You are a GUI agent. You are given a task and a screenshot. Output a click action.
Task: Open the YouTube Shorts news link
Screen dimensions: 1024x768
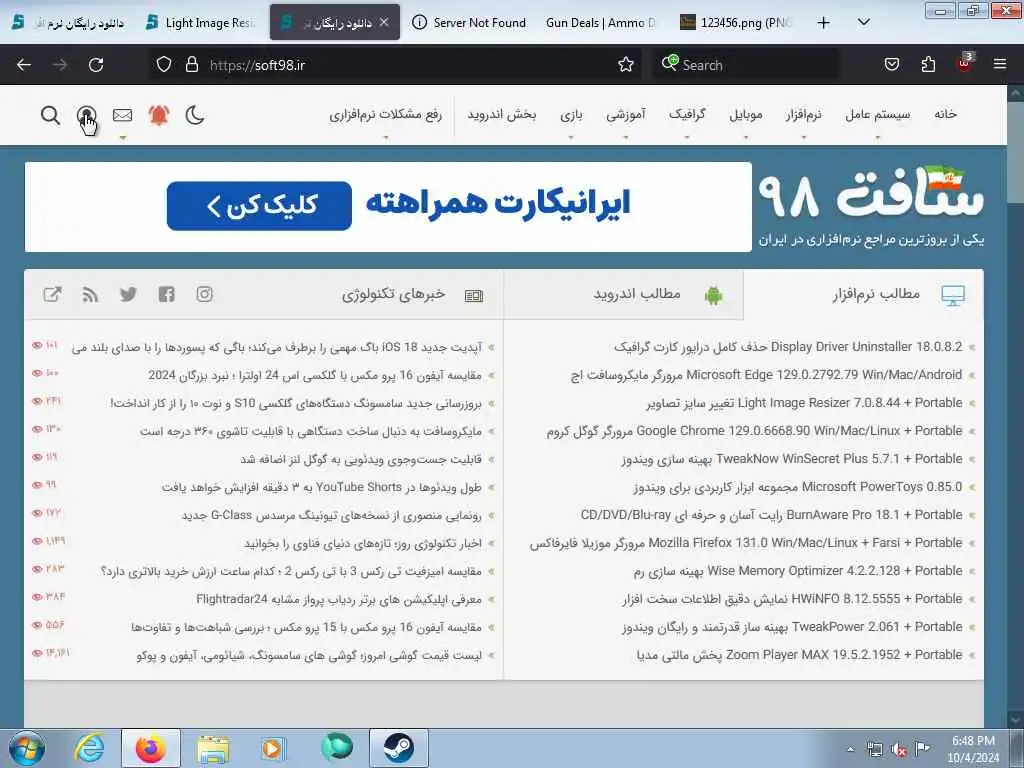point(321,487)
